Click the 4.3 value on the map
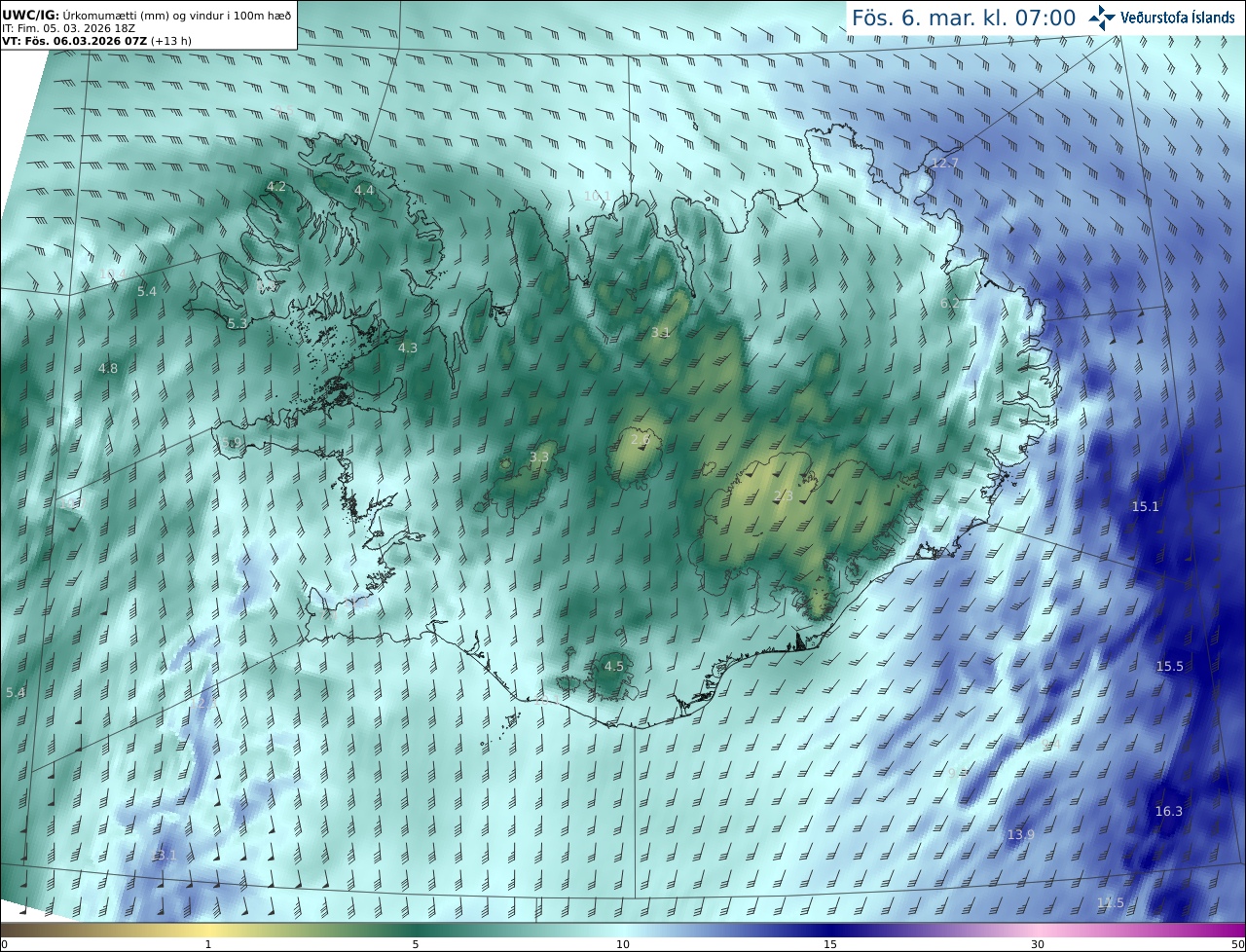Image resolution: width=1246 pixels, height=952 pixels. click(x=408, y=348)
